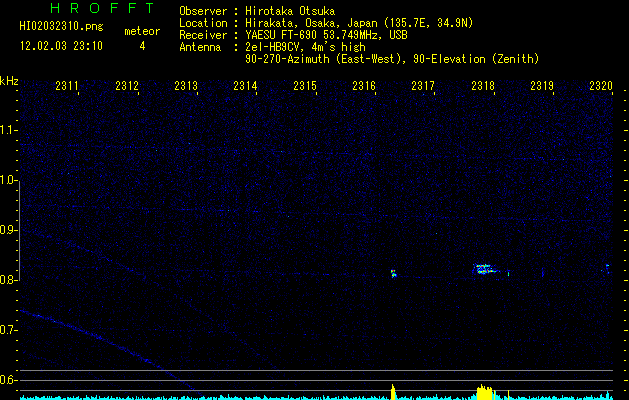Image resolution: width=629 pixels, height=400 pixels.
Task: Select the 2312 time marker
Action: tap(127, 85)
